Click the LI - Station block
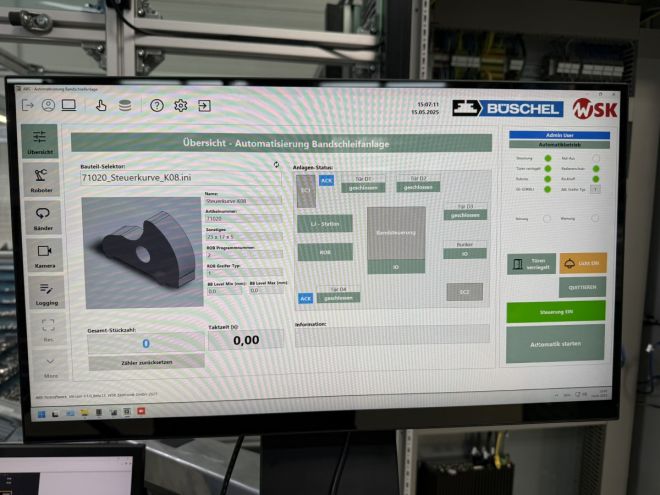Screen dimensions: 660x495 (325, 224)
